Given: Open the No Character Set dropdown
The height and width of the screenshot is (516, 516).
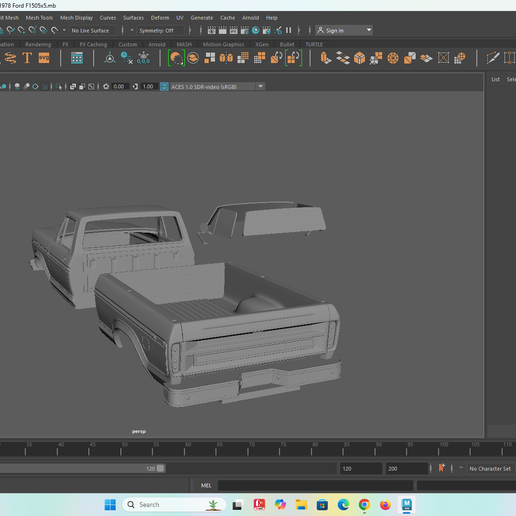Looking at the screenshot, I should click(490, 469).
